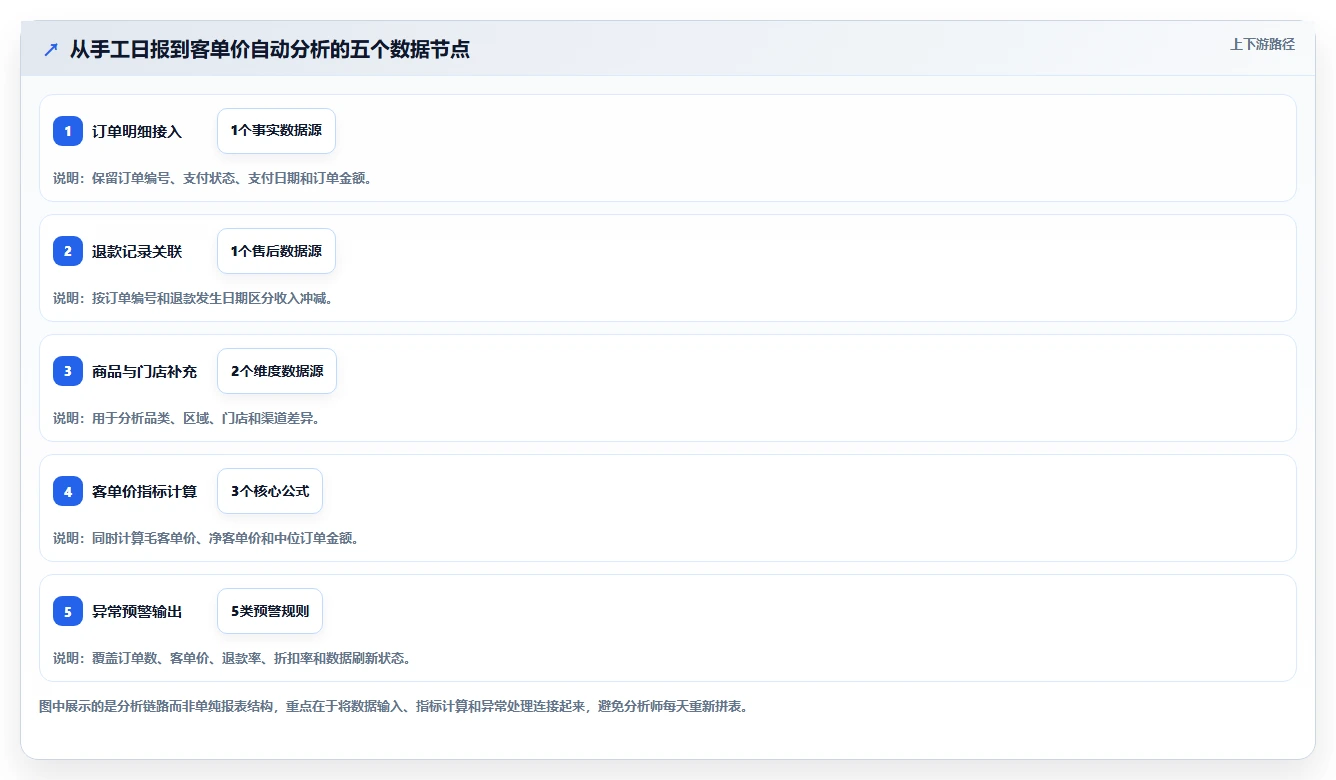Click the 3个核心公式 tag
Image resolution: width=1336 pixels, height=780 pixels.
[x=270, y=491]
